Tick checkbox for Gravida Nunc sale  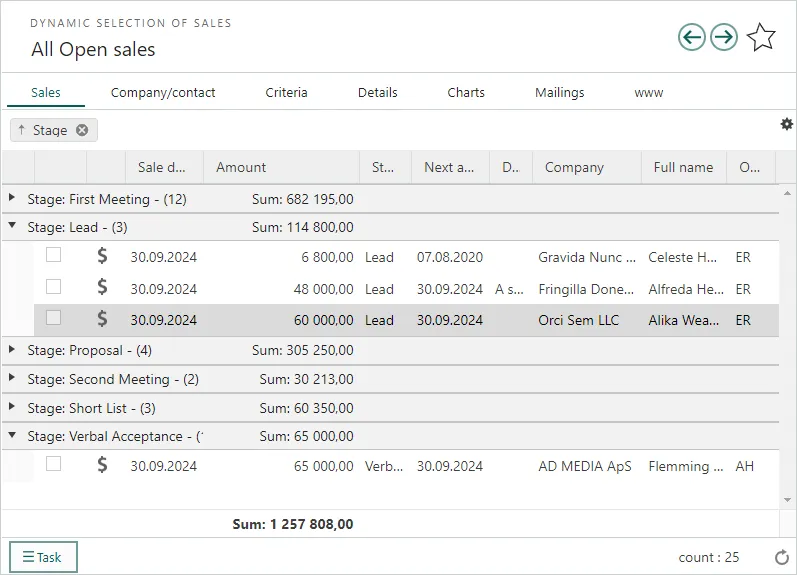pos(54,255)
